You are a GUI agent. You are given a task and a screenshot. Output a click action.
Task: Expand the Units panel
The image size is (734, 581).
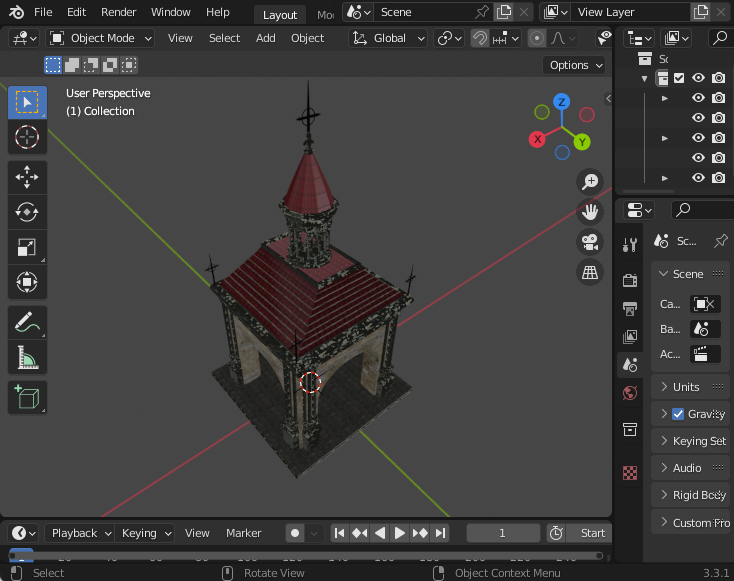(x=686, y=387)
